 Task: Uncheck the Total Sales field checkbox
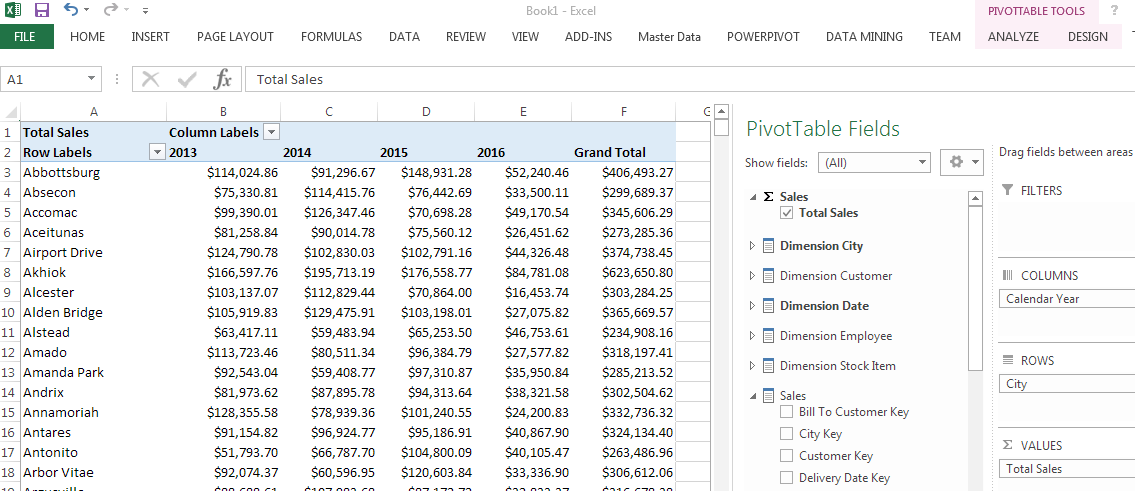[786, 213]
